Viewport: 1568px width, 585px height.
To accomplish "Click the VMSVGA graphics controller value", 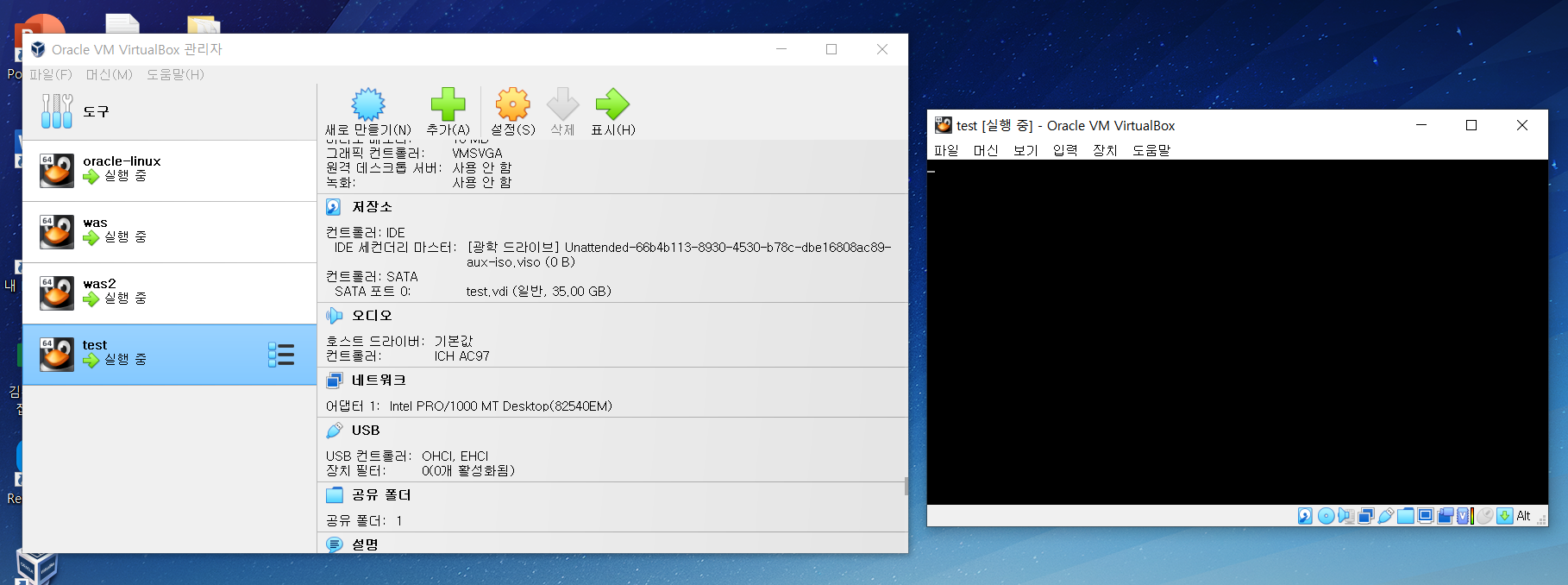I will pyautogui.click(x=477, y=154).
